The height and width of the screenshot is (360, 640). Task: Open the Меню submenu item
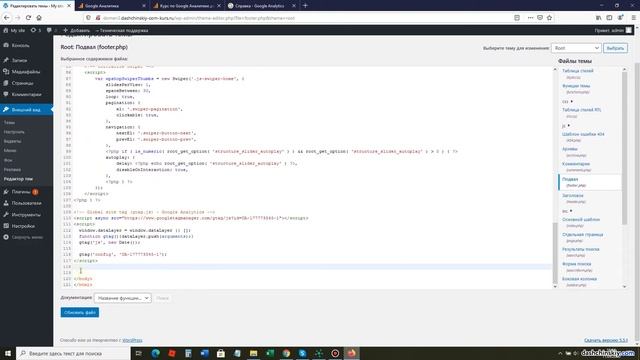(10, 151)
